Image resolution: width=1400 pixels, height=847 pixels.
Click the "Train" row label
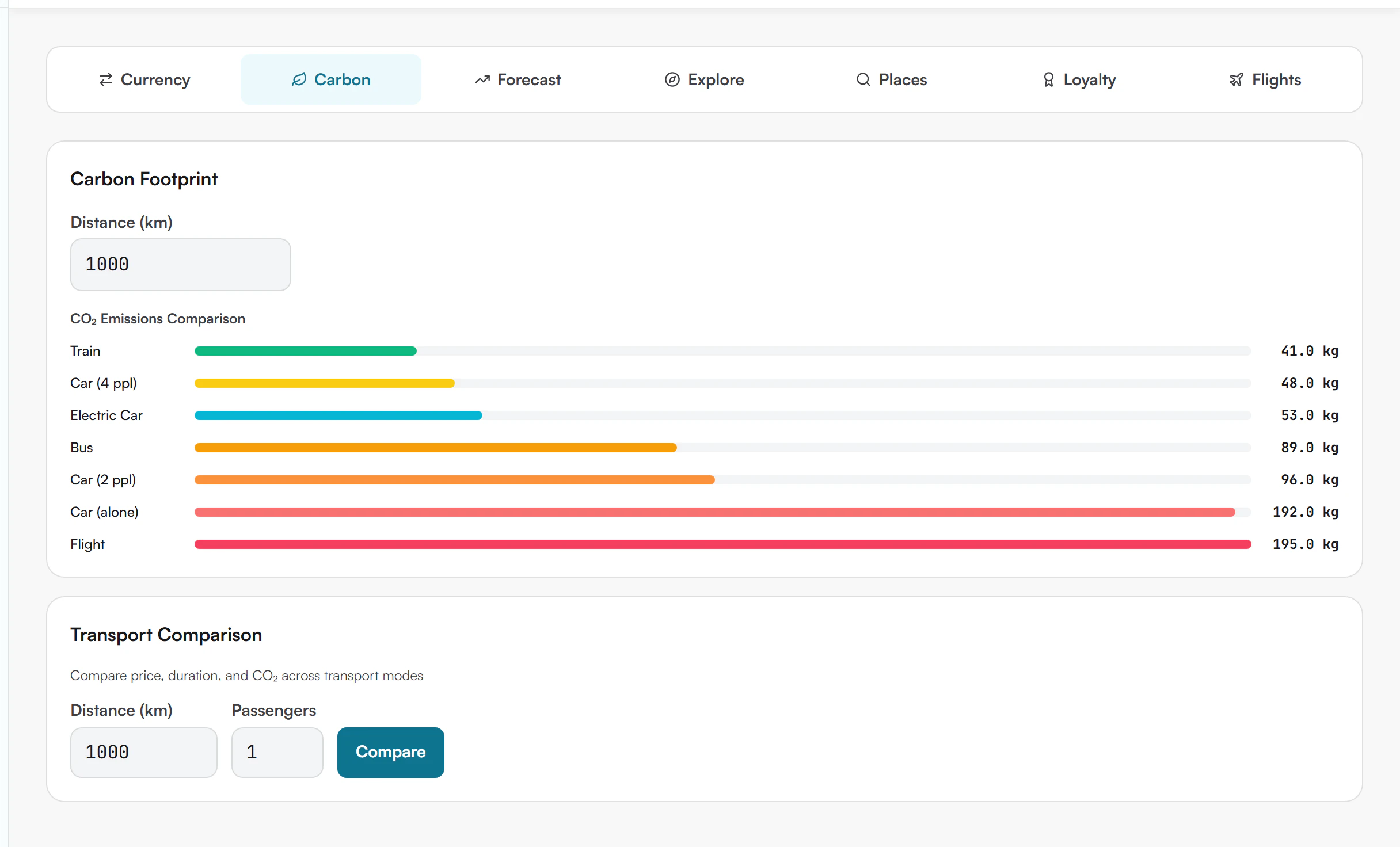[85, 351]
